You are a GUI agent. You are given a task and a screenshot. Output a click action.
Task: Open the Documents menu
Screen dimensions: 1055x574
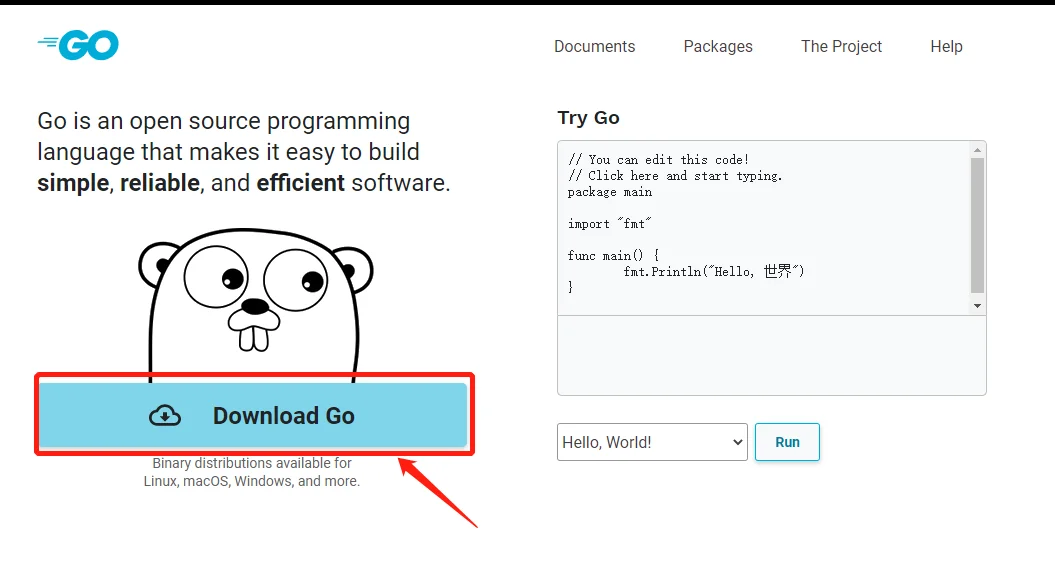coord(594,46)
